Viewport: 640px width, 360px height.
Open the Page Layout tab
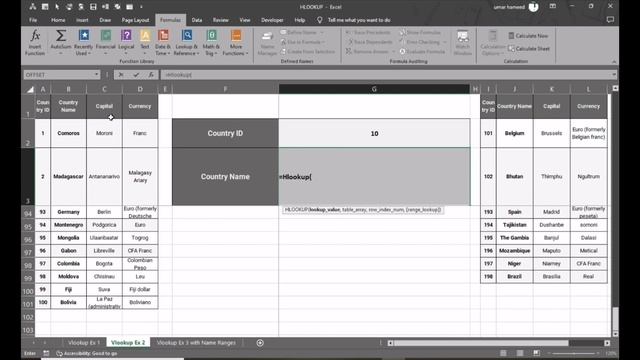[135, 20]
